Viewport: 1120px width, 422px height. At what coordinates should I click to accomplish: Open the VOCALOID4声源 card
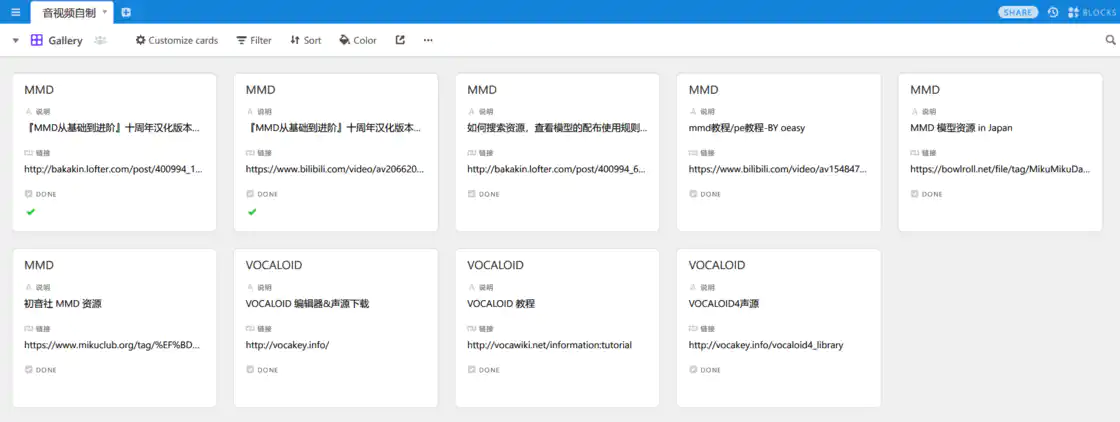point(779,328)
